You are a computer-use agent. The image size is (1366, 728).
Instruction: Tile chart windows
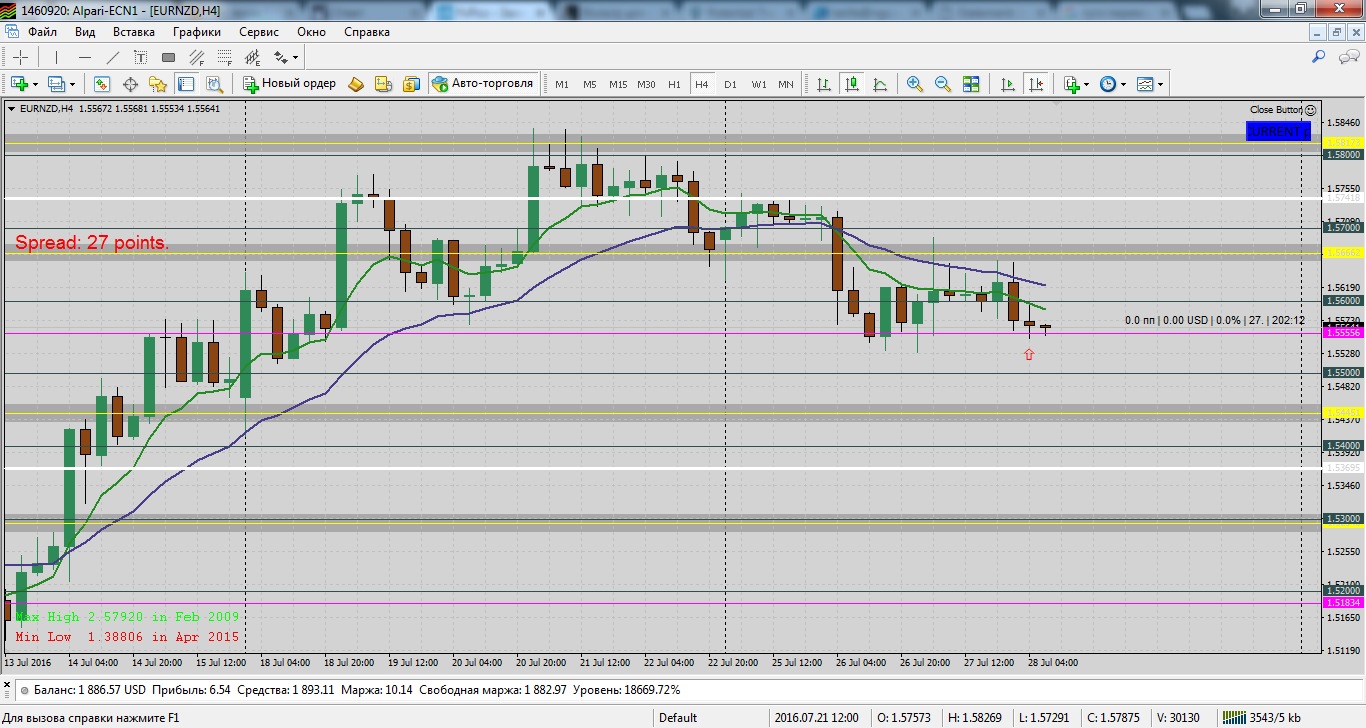coord(971,84)
